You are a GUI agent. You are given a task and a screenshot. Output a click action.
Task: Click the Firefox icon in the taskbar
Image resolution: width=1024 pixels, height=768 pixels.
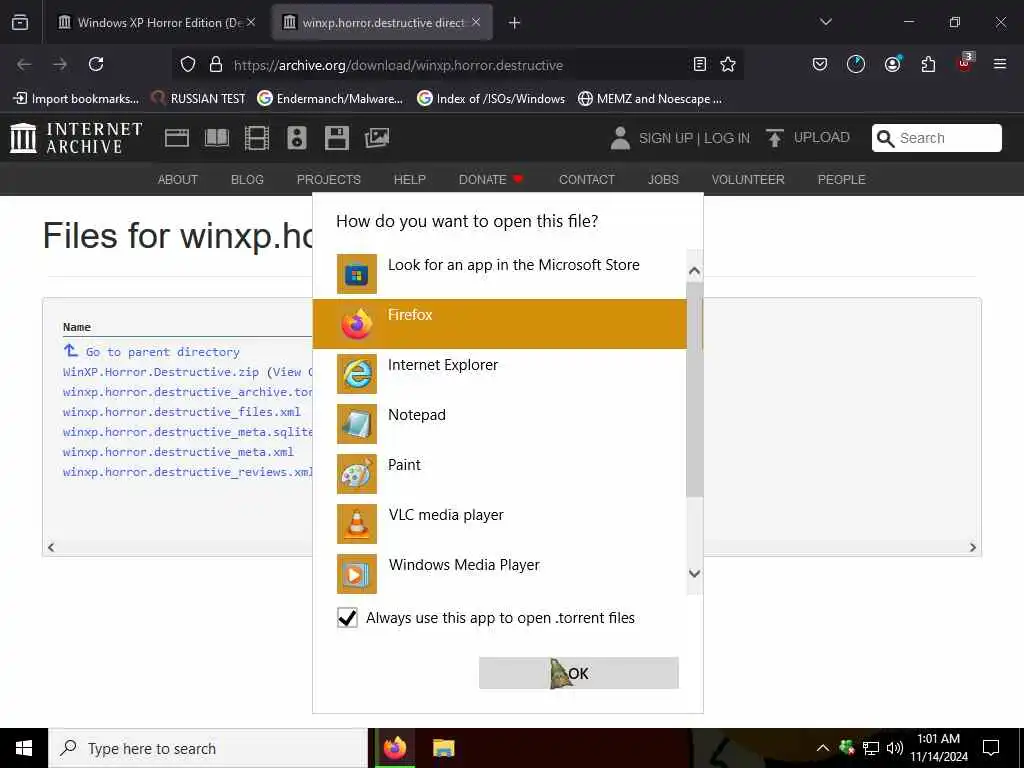tap(395, 748)
